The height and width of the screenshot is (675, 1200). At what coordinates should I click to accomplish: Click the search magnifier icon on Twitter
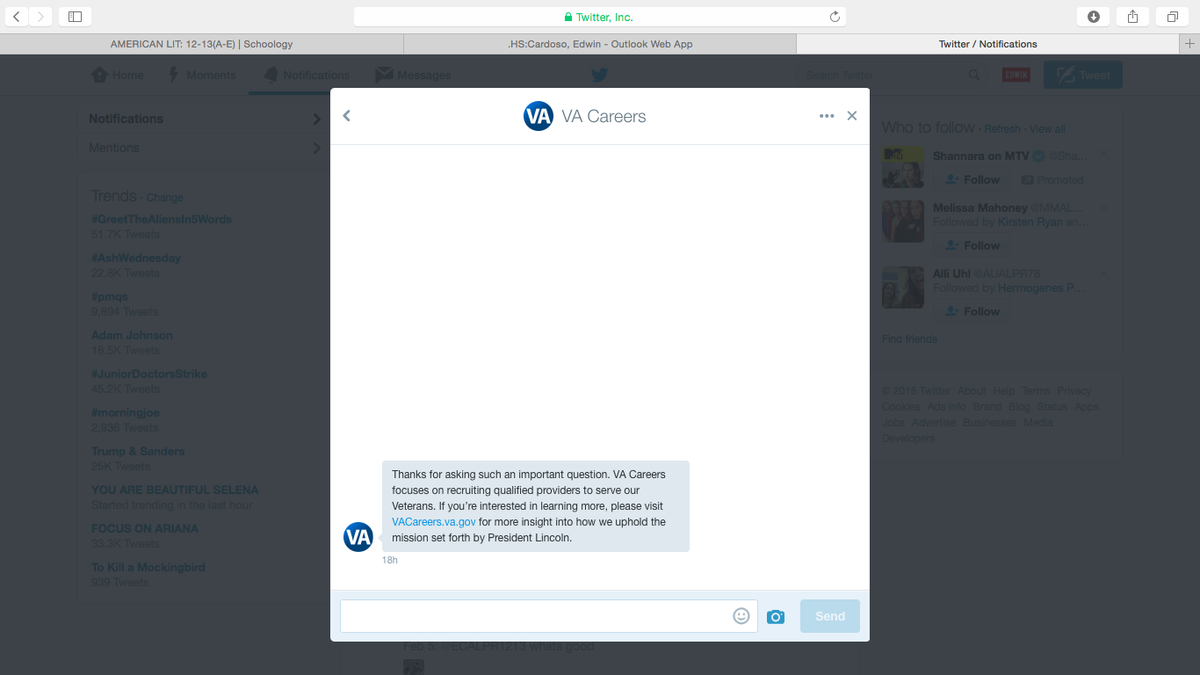point(974,75)
